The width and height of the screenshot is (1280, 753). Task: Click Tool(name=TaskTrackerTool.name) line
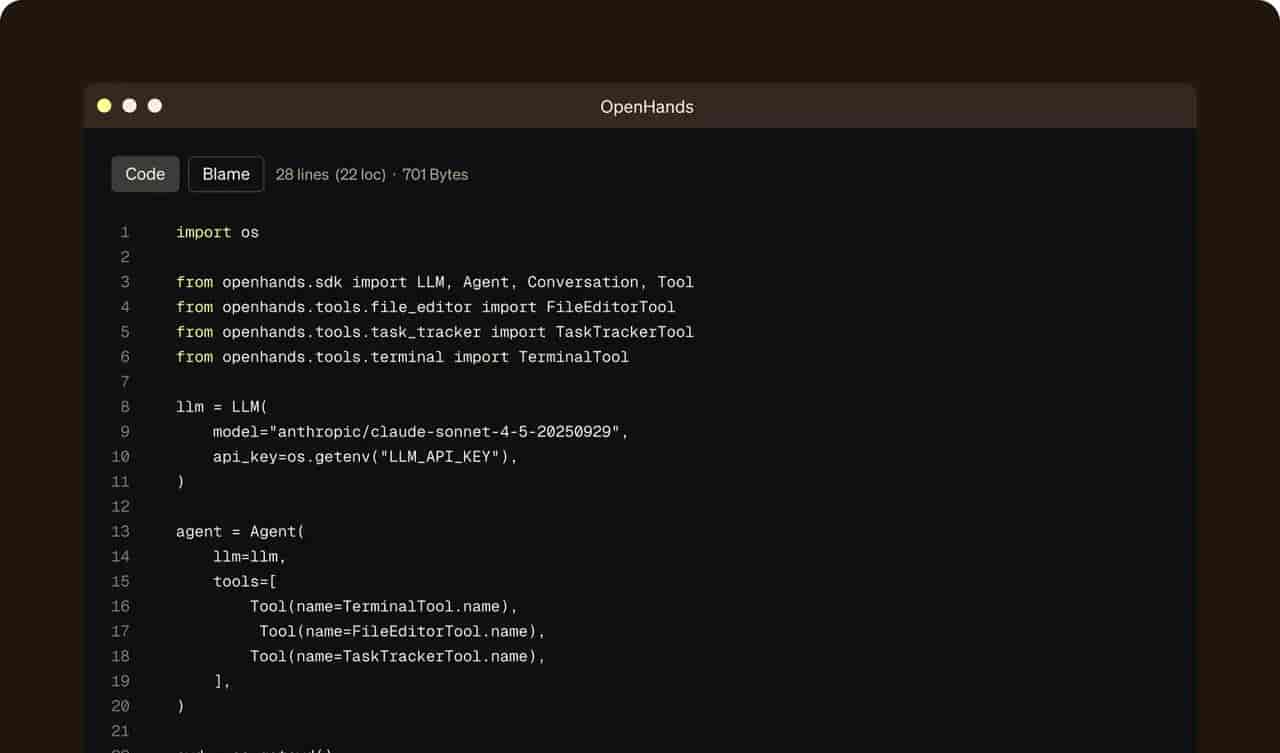tap(398, 657)
